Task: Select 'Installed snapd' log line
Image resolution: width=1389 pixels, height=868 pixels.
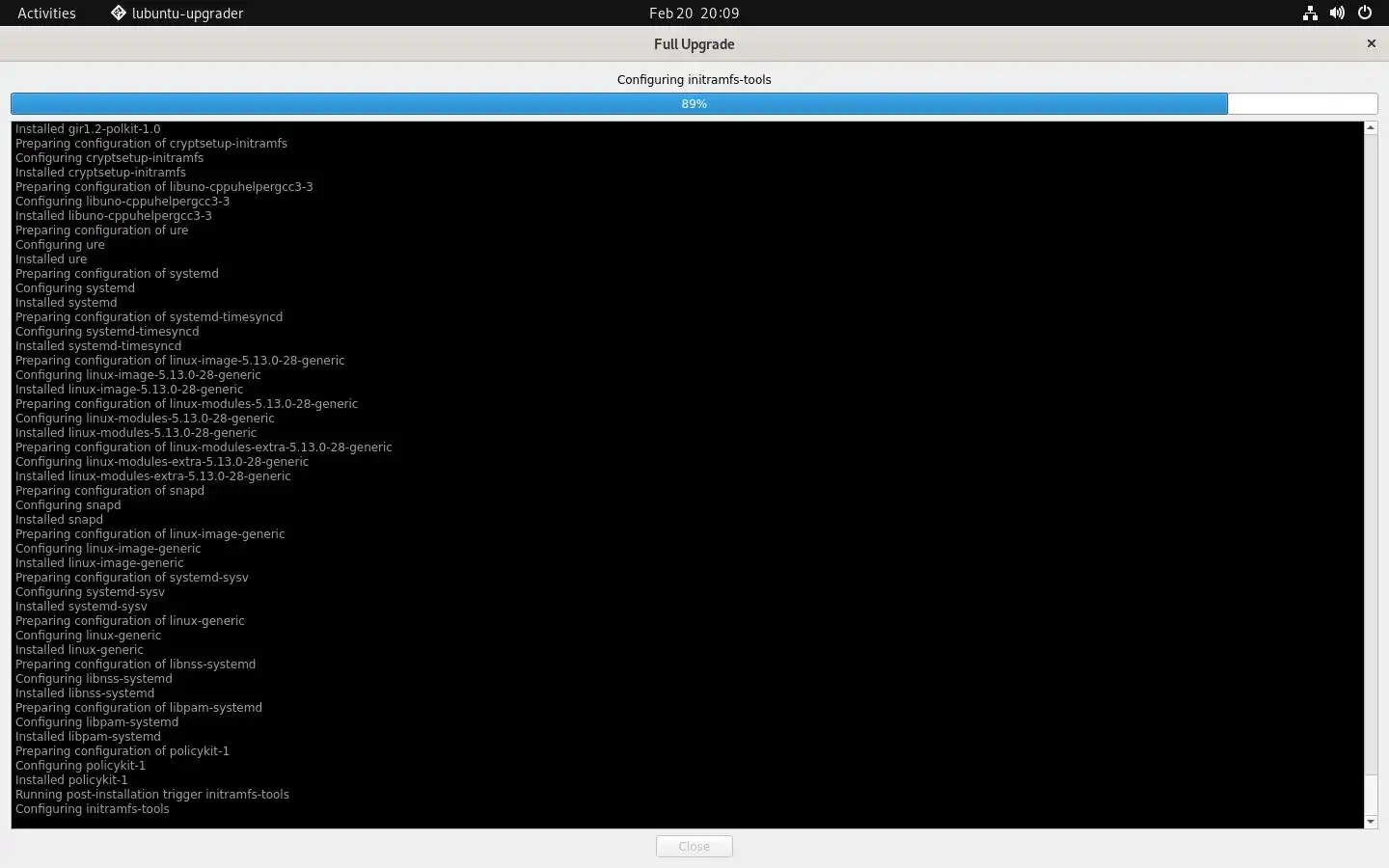Action: point(59,519)
